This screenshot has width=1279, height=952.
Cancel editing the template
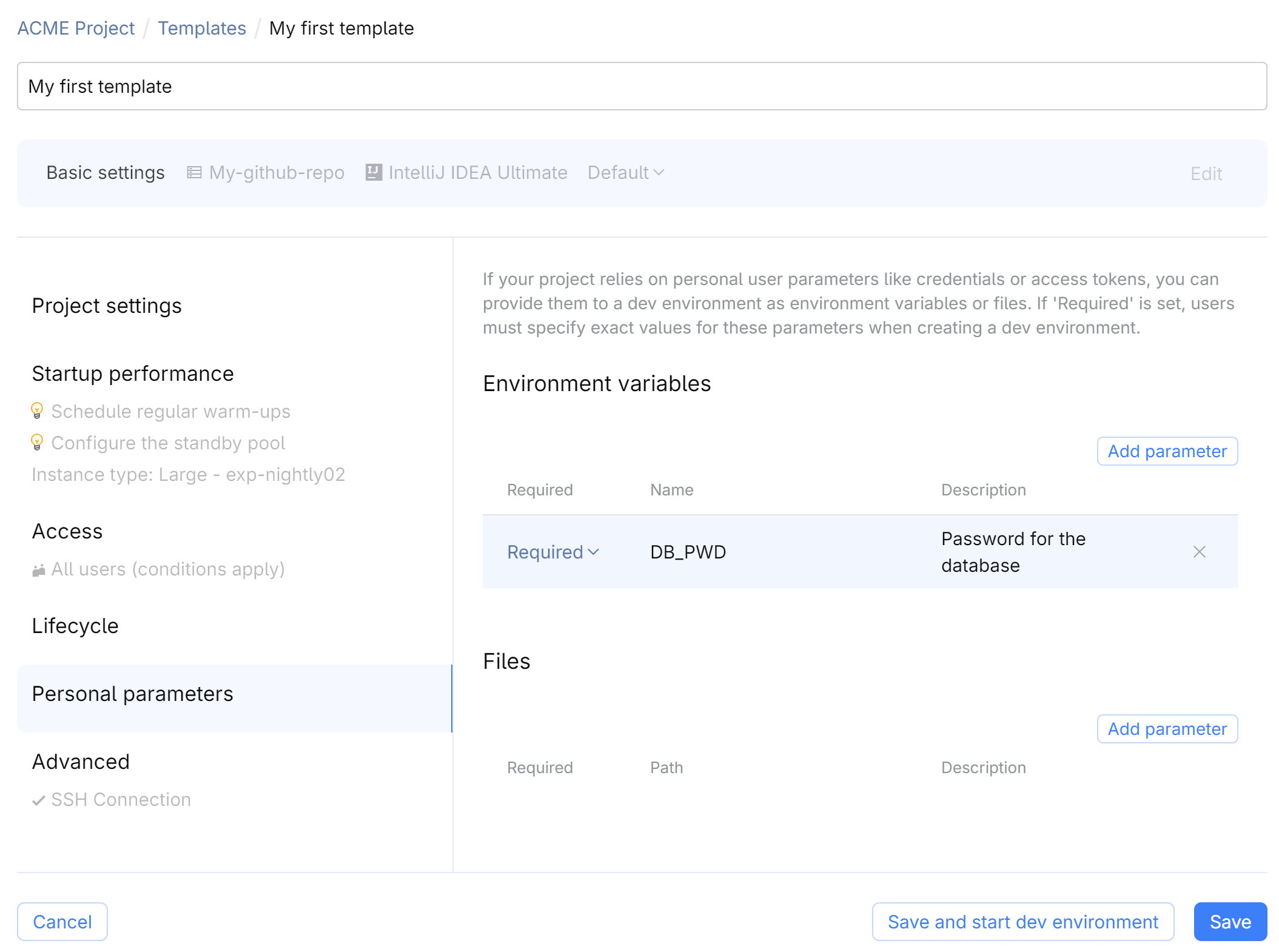click(62, 921)
